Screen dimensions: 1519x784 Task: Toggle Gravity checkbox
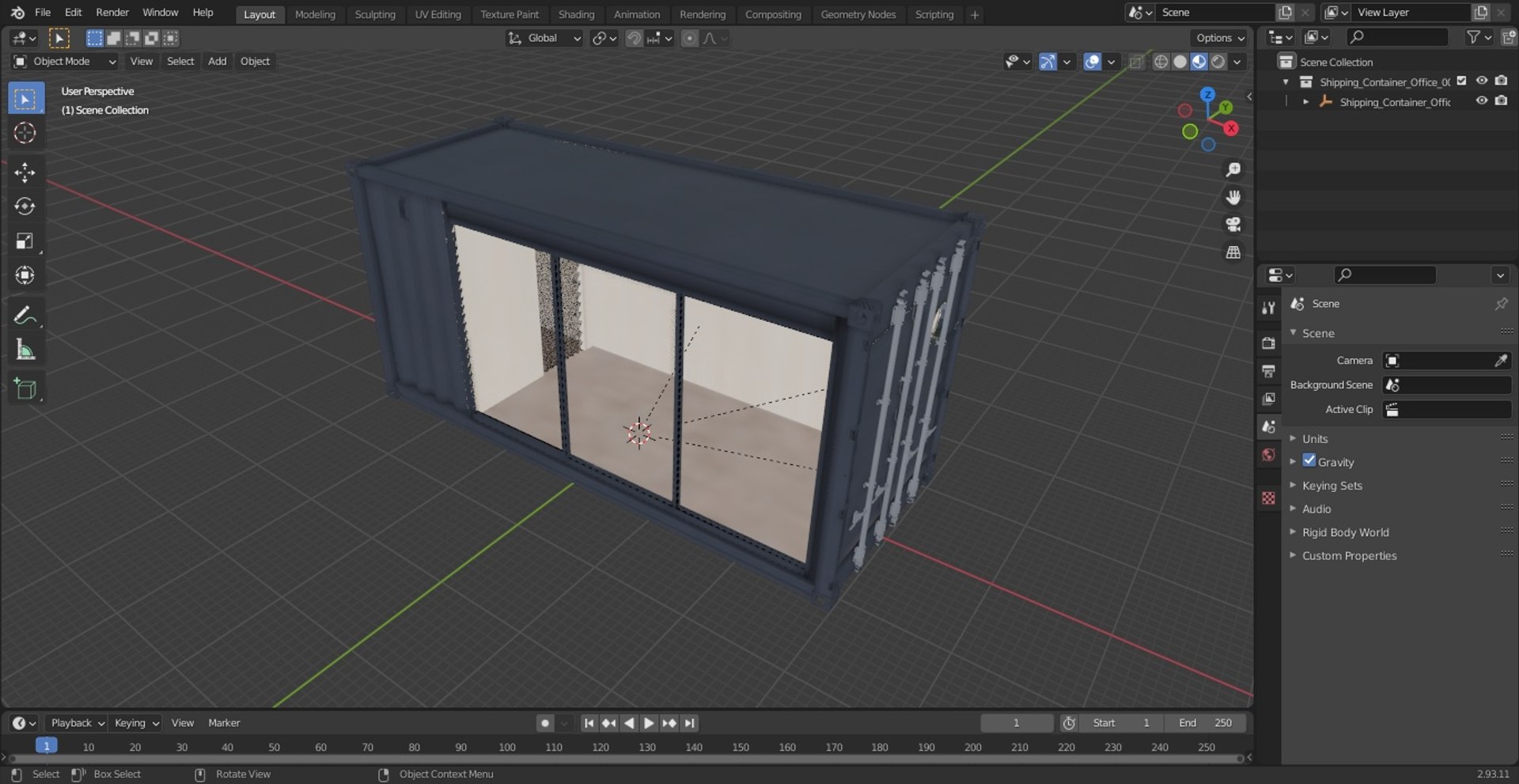coord(1309,460)
